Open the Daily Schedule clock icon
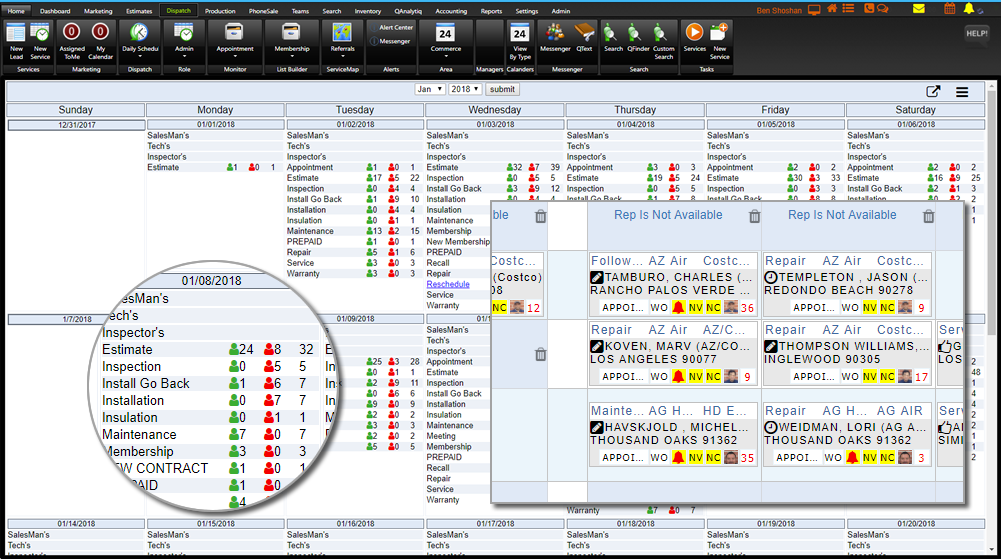Viewport: 1001px width, 559px height. (x=140, y=33)
